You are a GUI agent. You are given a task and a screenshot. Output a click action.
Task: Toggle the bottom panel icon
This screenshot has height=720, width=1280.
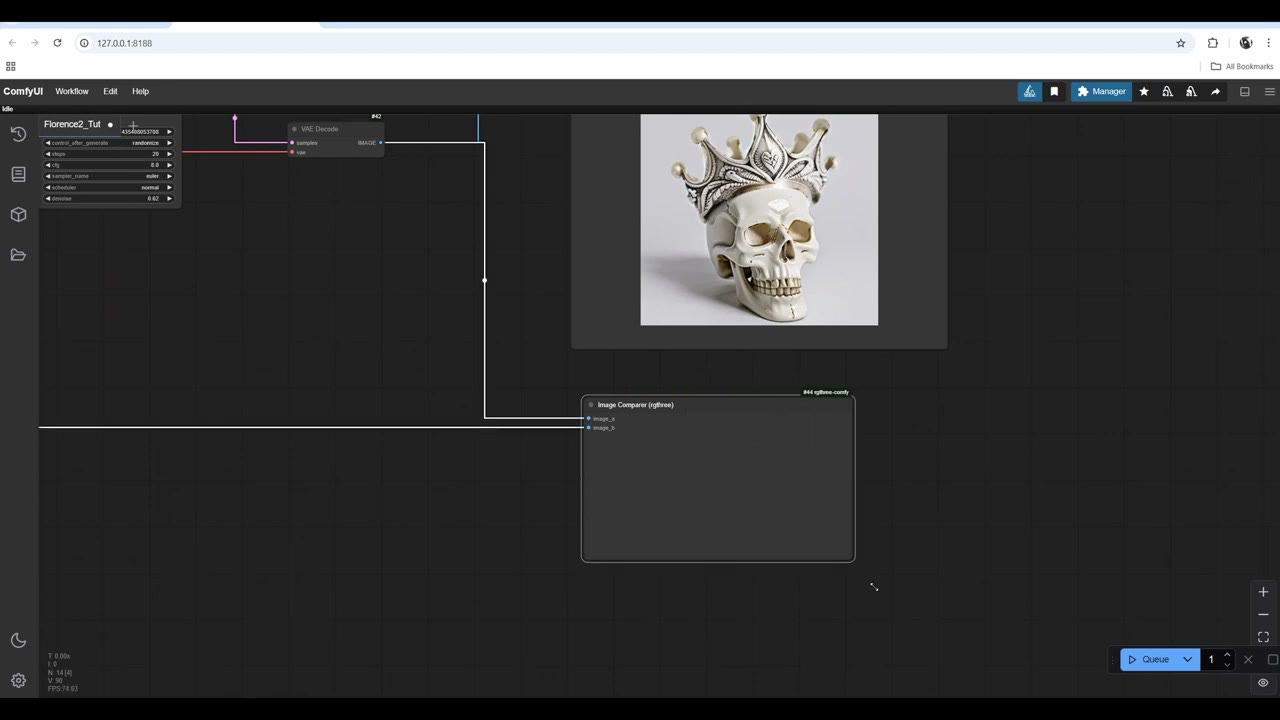1245,91
